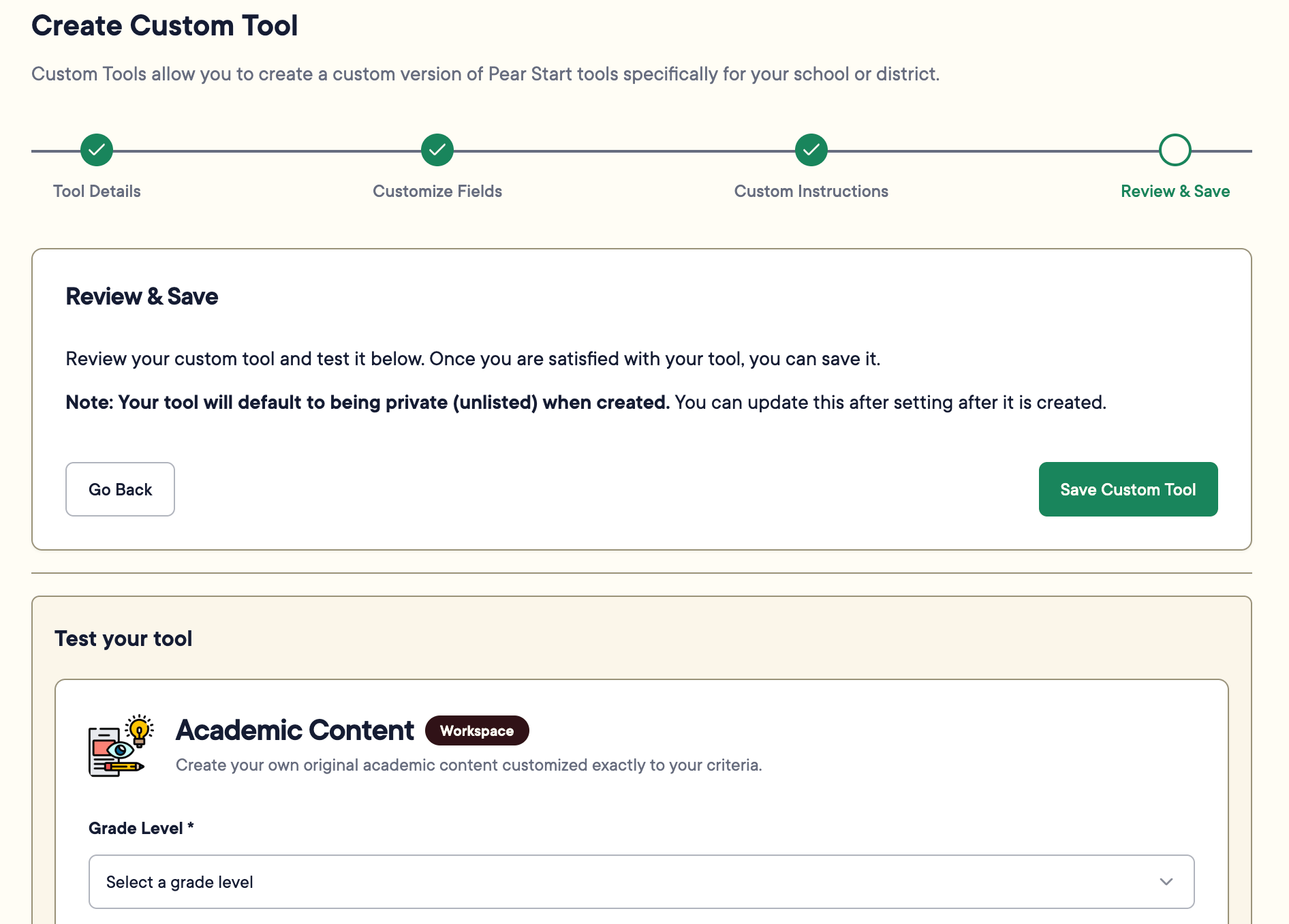
Task: Click the Review your custom tool instruction sentence
Action: 473,359
